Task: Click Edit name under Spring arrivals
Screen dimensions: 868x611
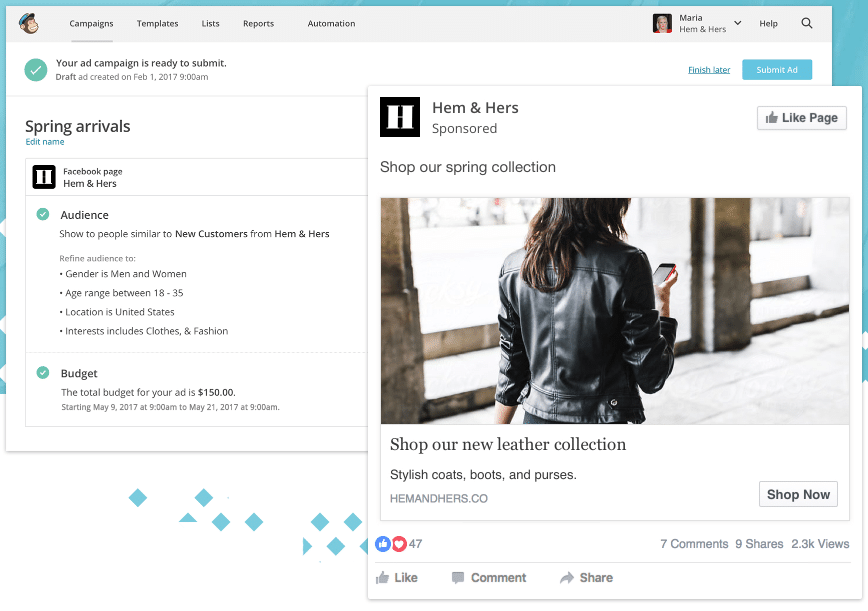Action: pos(45,142)
